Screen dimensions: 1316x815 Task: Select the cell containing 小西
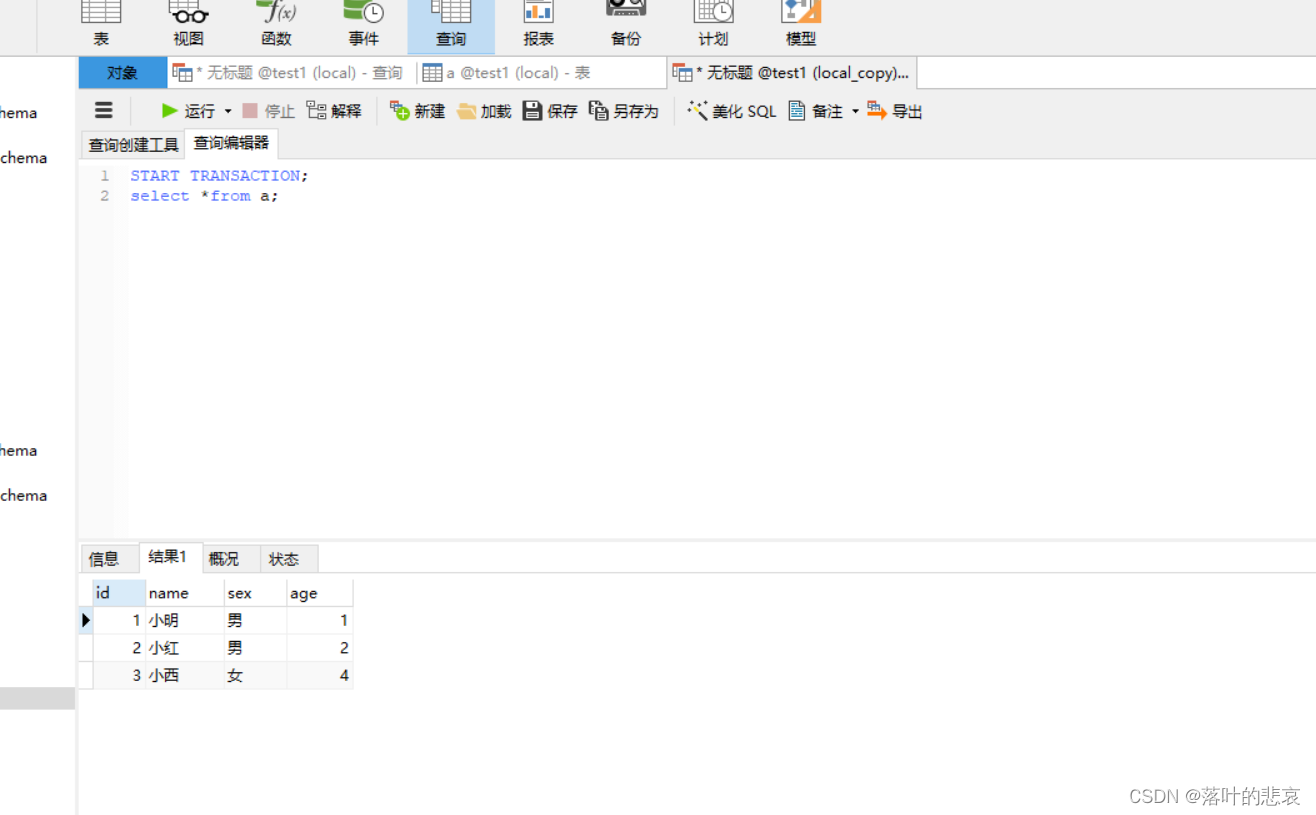point(185,676)
